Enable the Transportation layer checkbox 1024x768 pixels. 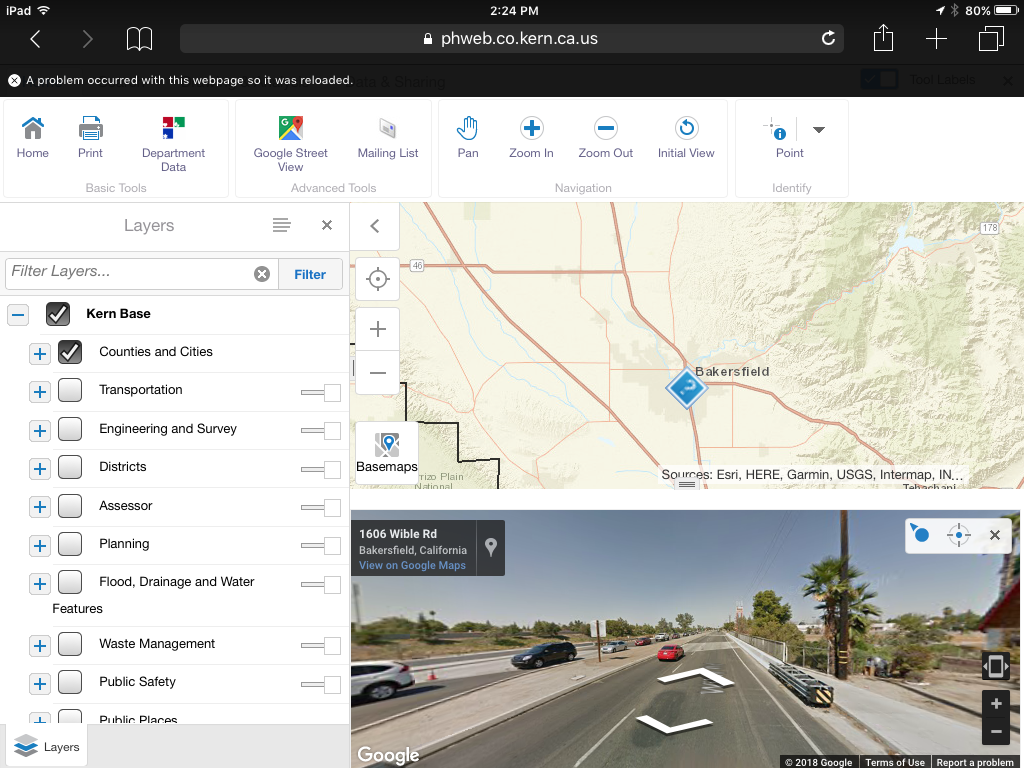70,391
